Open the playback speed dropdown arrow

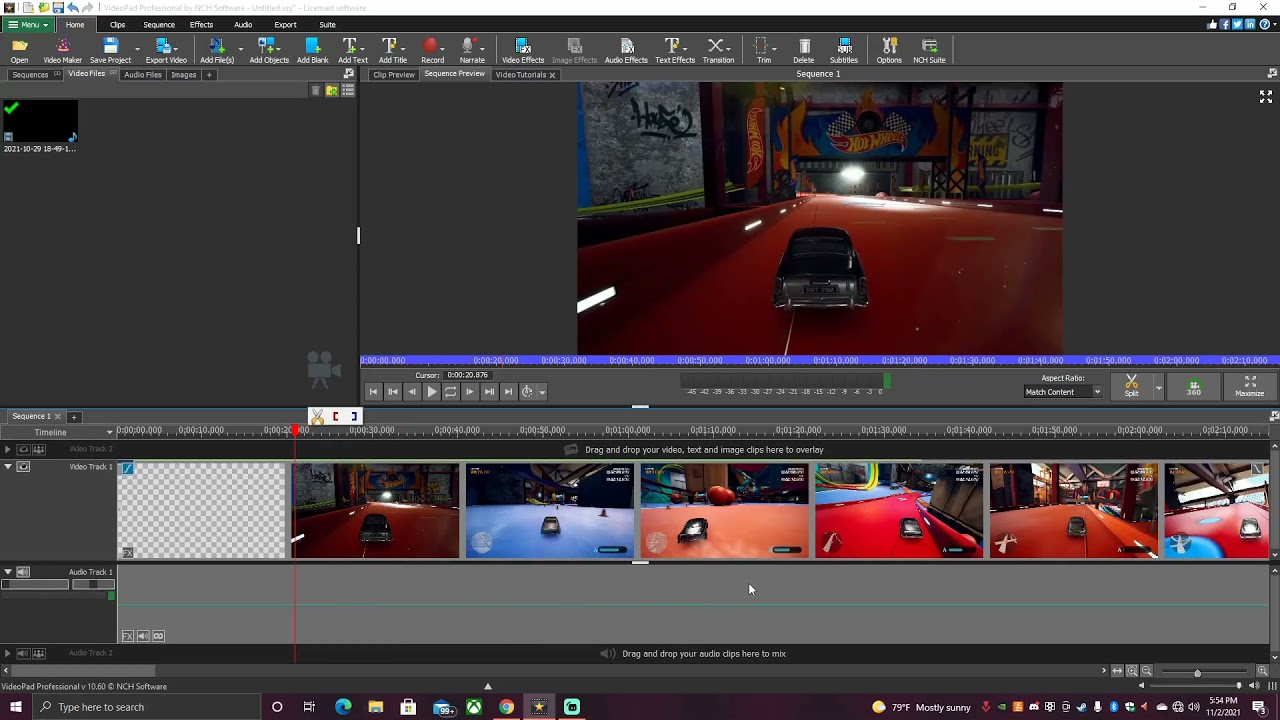tap(542, 392)
